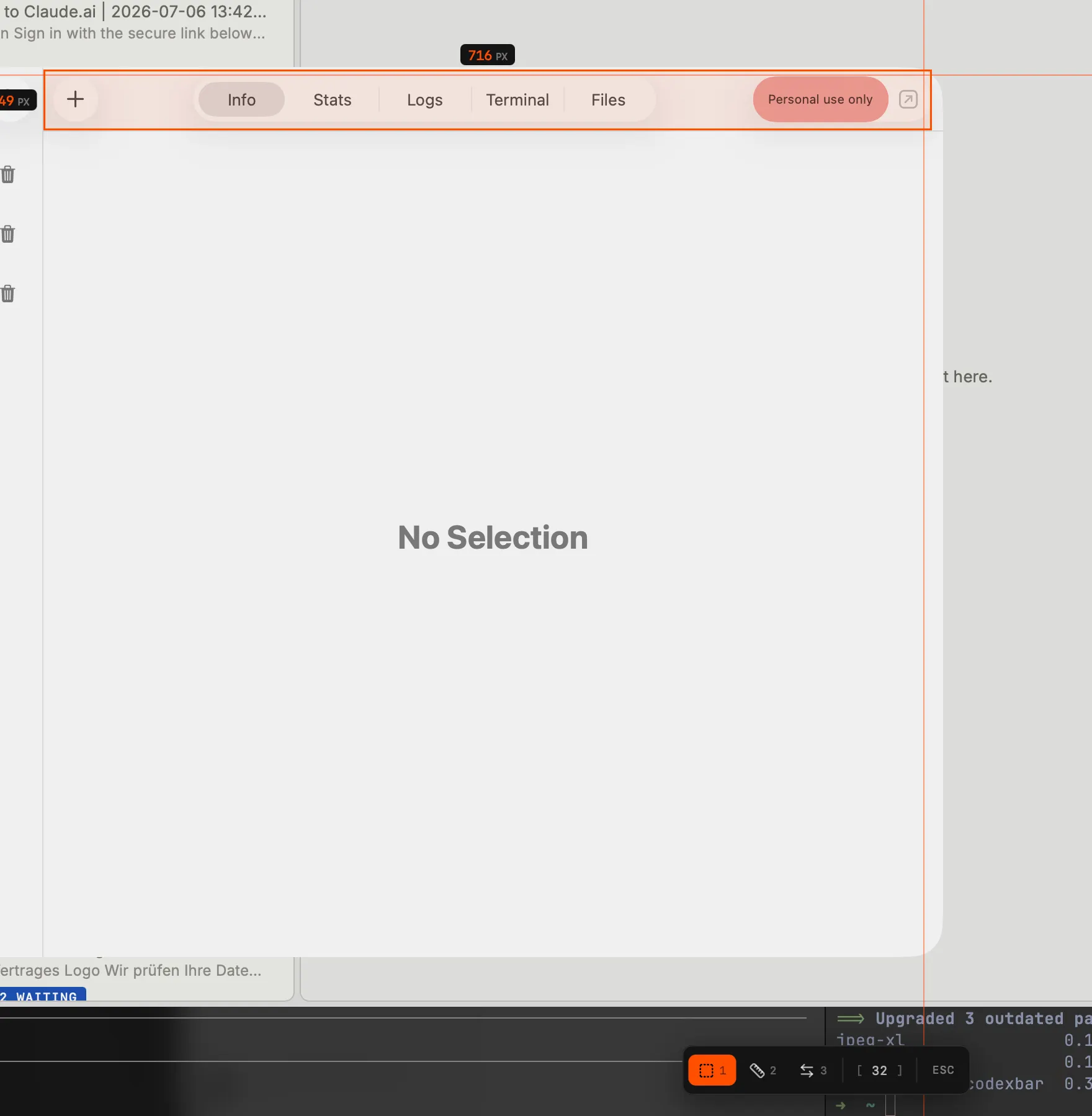Click the ESC button in overlay toolbar
This screenshot has width=1092, height=1116.
click(943, 1070)
